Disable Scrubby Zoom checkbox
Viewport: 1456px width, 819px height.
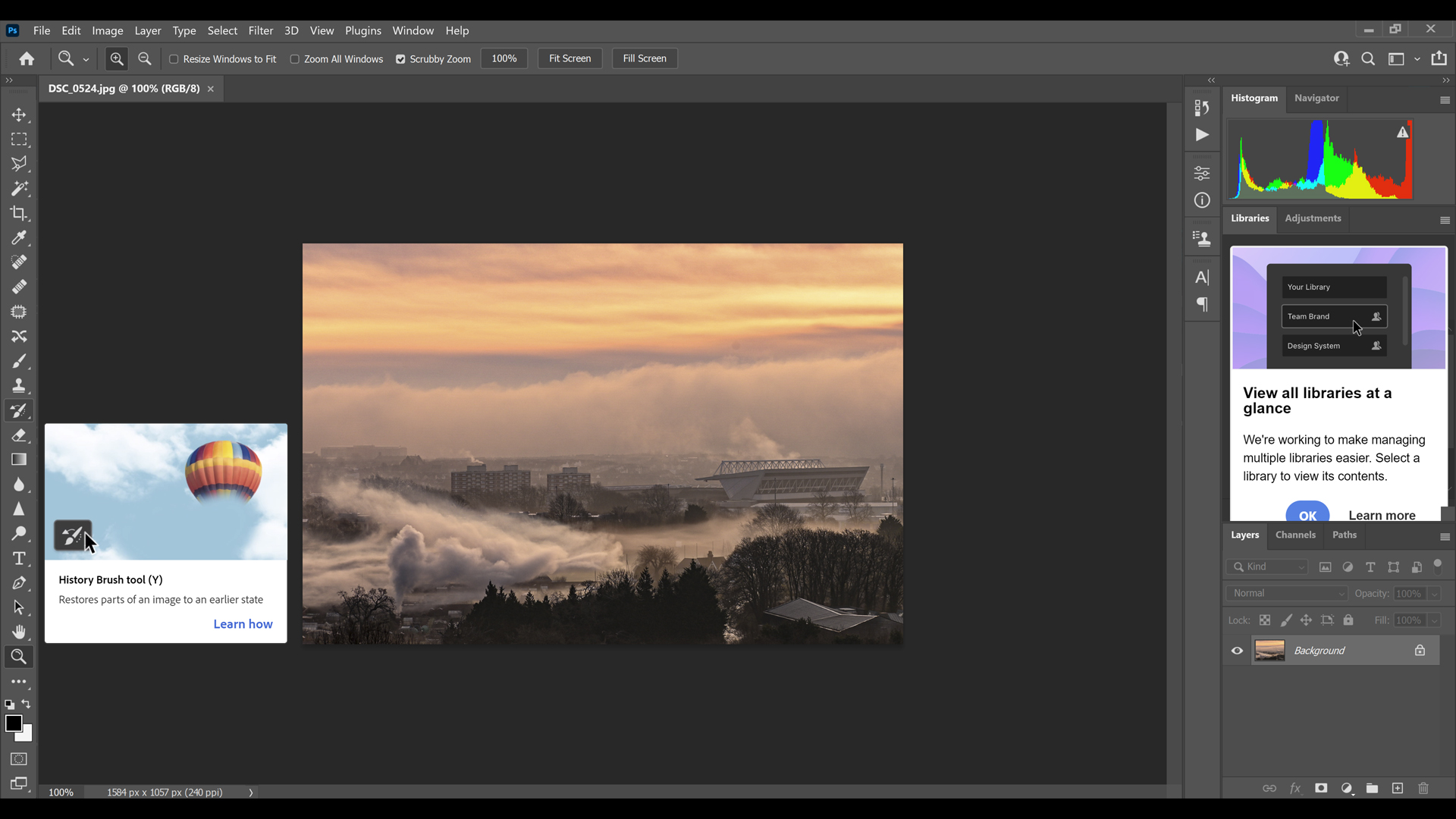(401, 59)
